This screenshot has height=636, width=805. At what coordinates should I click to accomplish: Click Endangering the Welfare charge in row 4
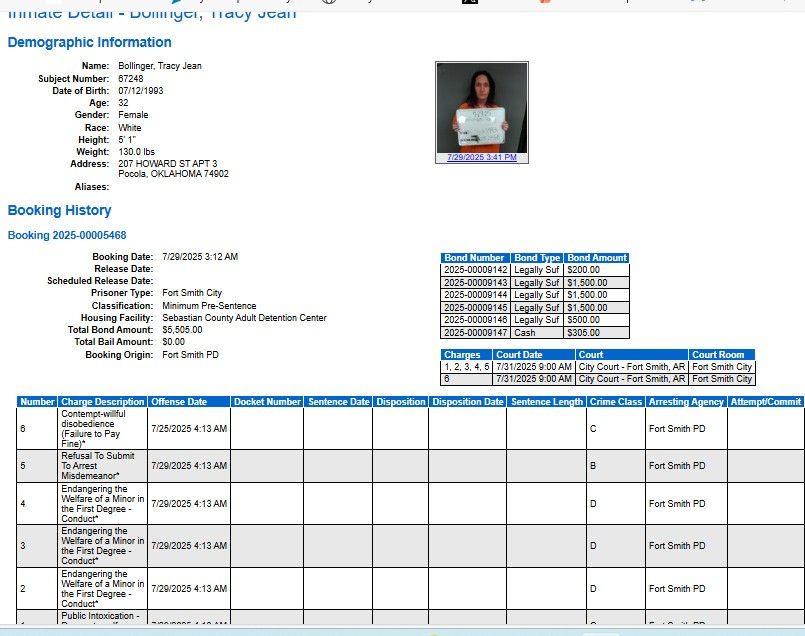tap(103, 504)
